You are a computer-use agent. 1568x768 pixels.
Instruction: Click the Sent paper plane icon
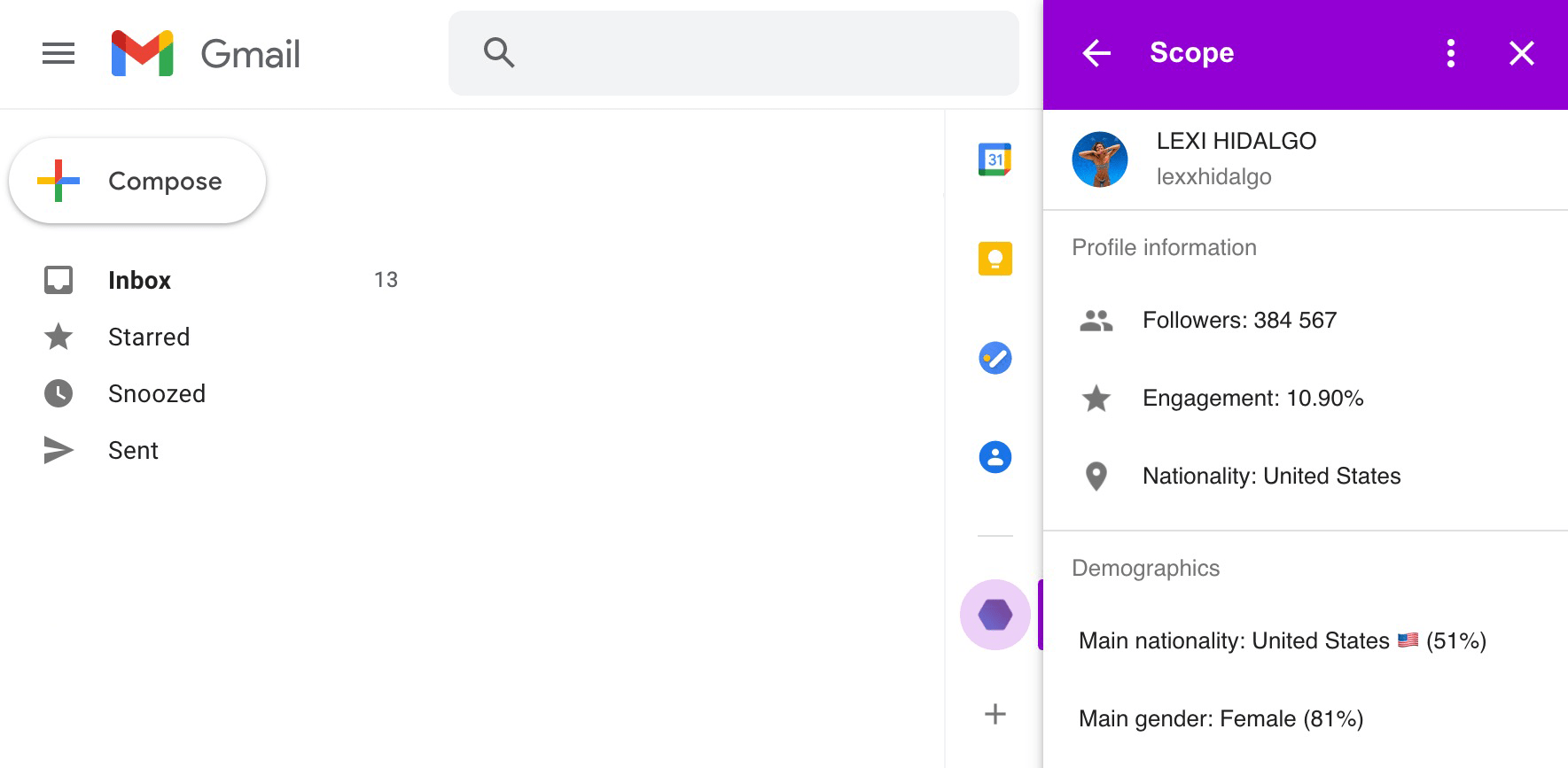[59, 450]
